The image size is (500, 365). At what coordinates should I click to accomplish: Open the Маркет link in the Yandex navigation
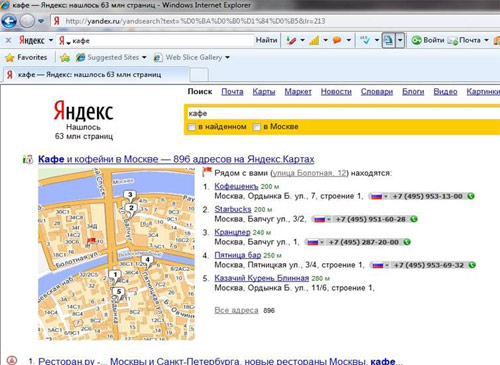298,92
